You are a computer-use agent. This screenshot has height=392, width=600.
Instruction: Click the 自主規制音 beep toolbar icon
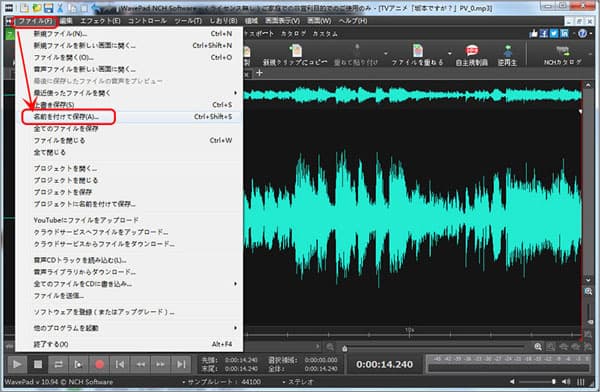471,55
